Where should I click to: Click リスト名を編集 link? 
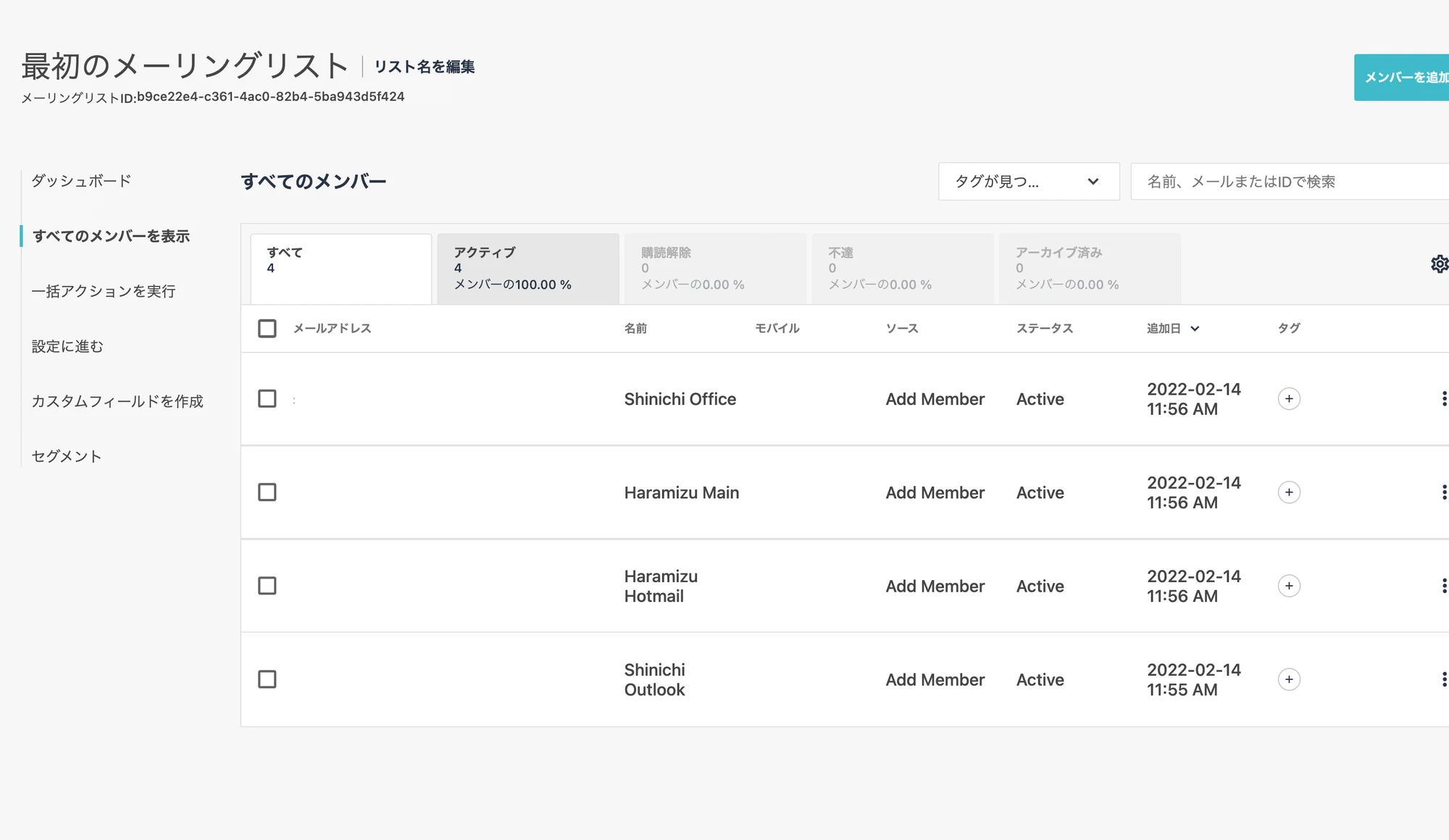pyautogui.click(x=425, y=67)
